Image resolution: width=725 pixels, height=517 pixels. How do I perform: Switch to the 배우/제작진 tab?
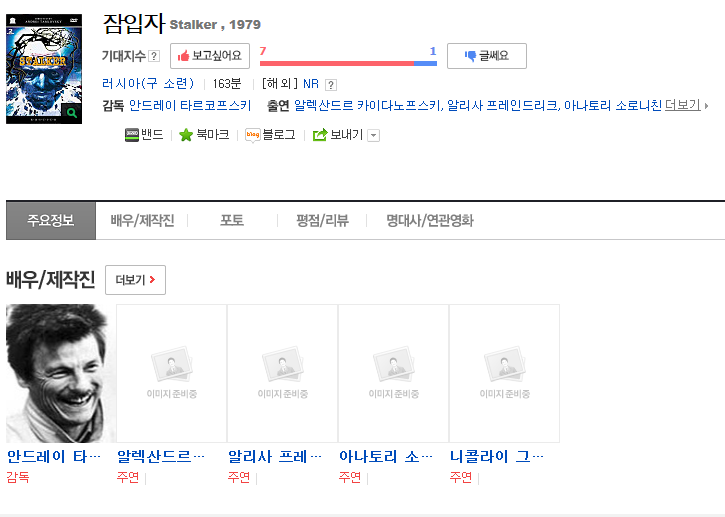pyautogui.click(x=142, y=221)
